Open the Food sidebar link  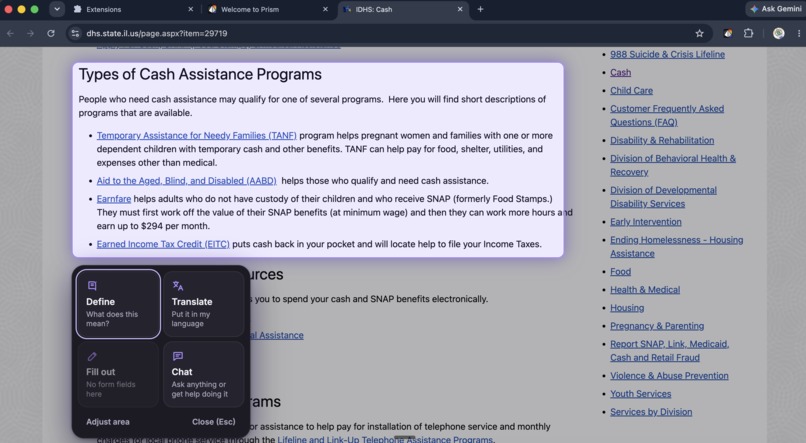tap(620, 272)
